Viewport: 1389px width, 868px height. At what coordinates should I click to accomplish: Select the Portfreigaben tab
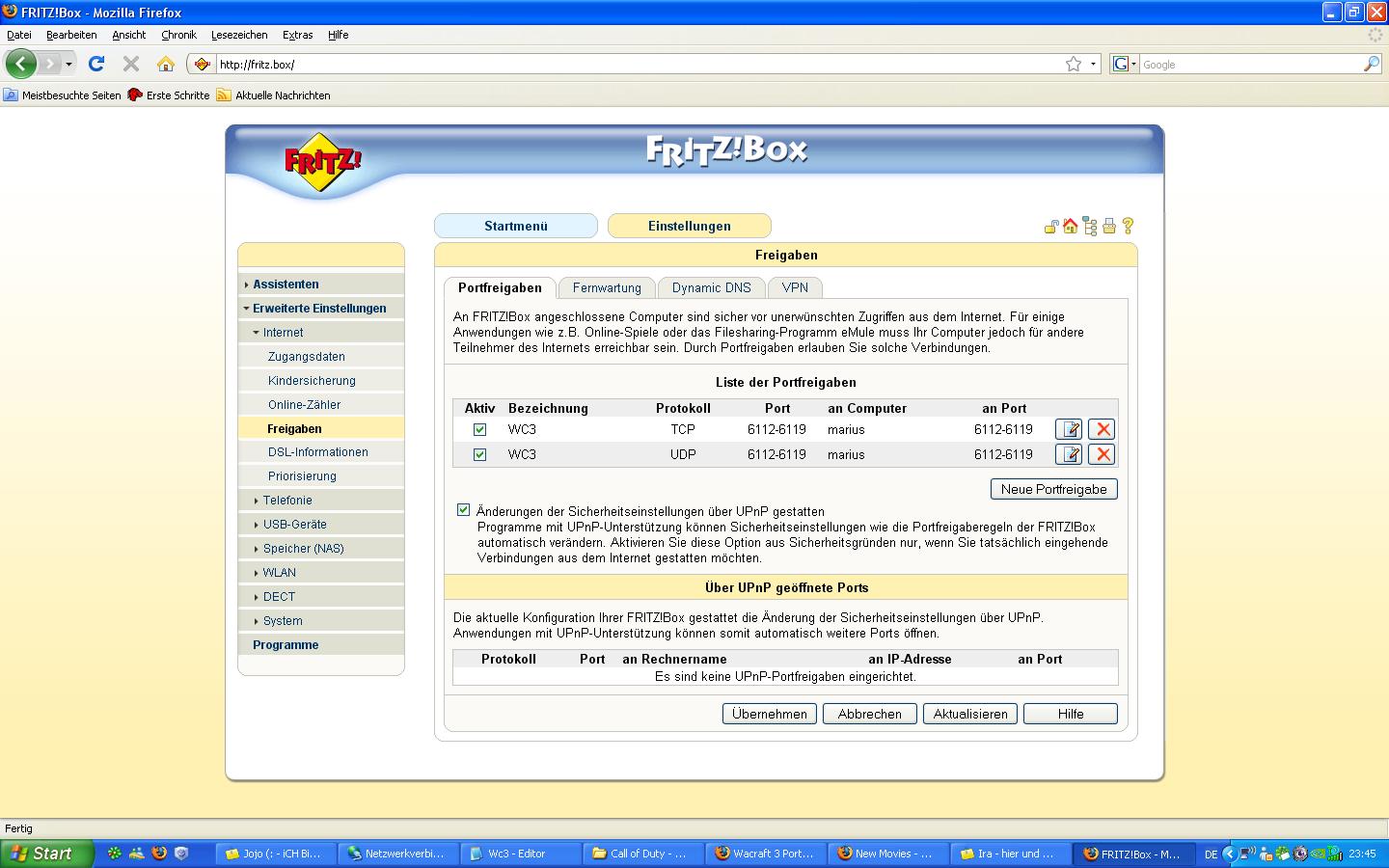point(500,287)
